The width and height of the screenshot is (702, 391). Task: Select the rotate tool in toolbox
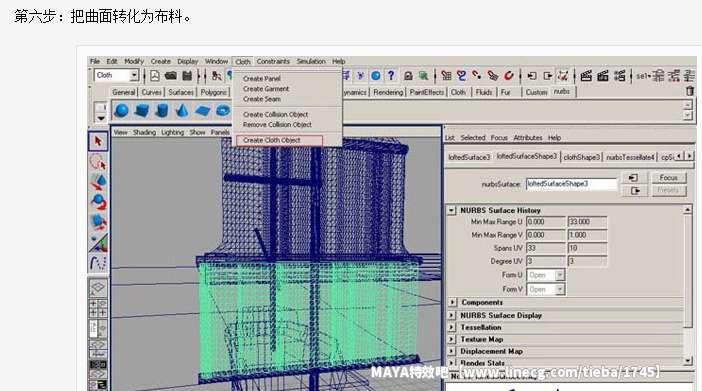tap(98, 202)
